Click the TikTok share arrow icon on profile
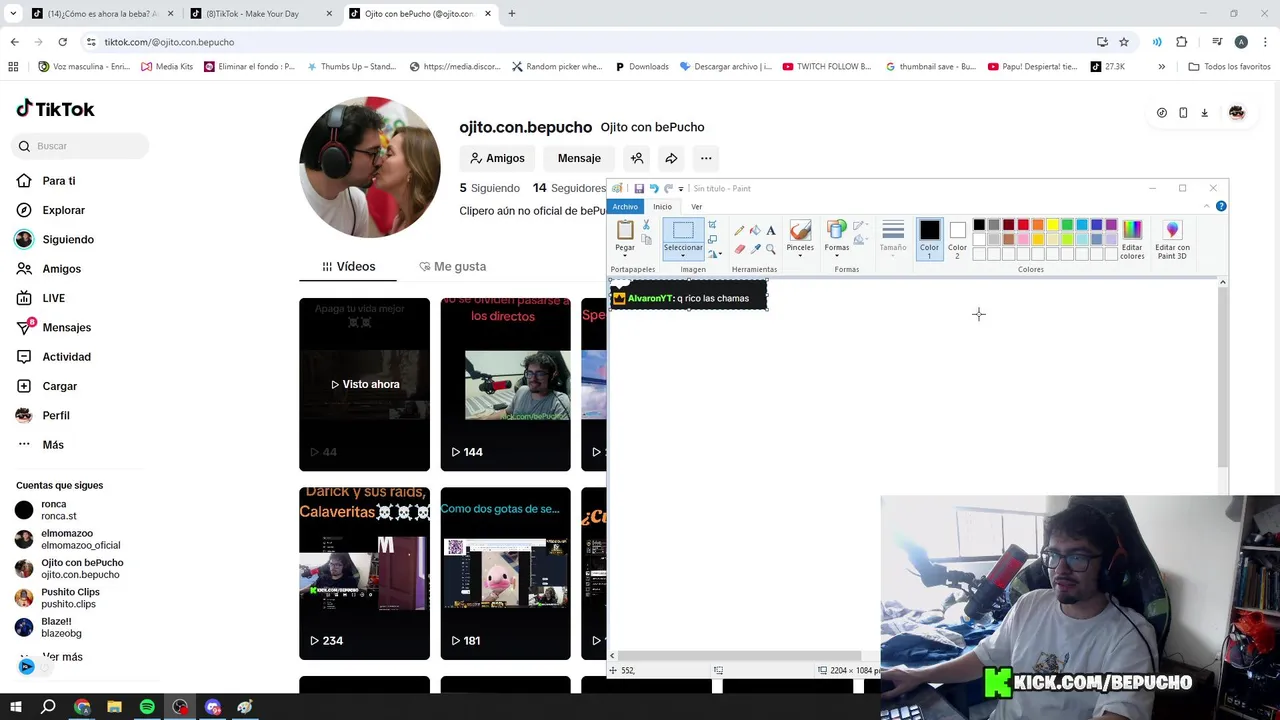 tap(671, 158)
